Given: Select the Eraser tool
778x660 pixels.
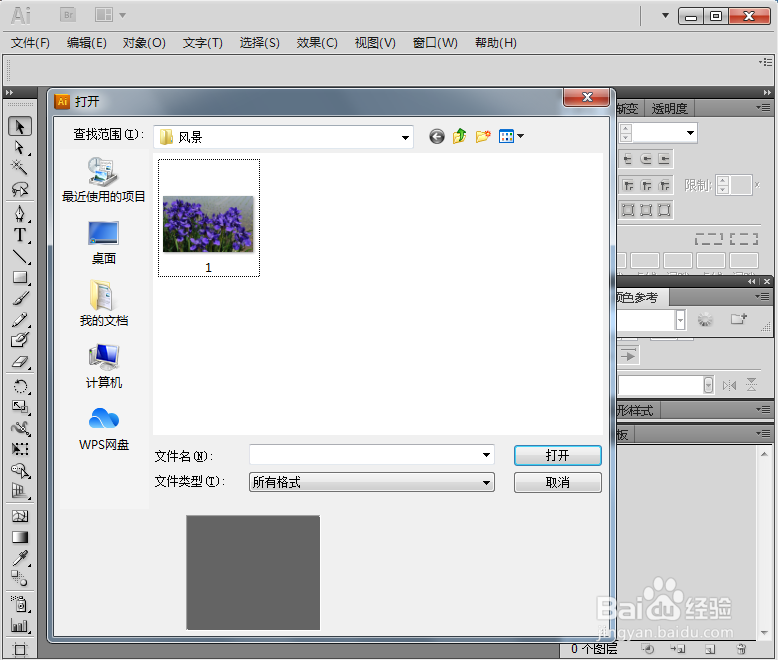Looking at the screenshot, I should point(20,362).
